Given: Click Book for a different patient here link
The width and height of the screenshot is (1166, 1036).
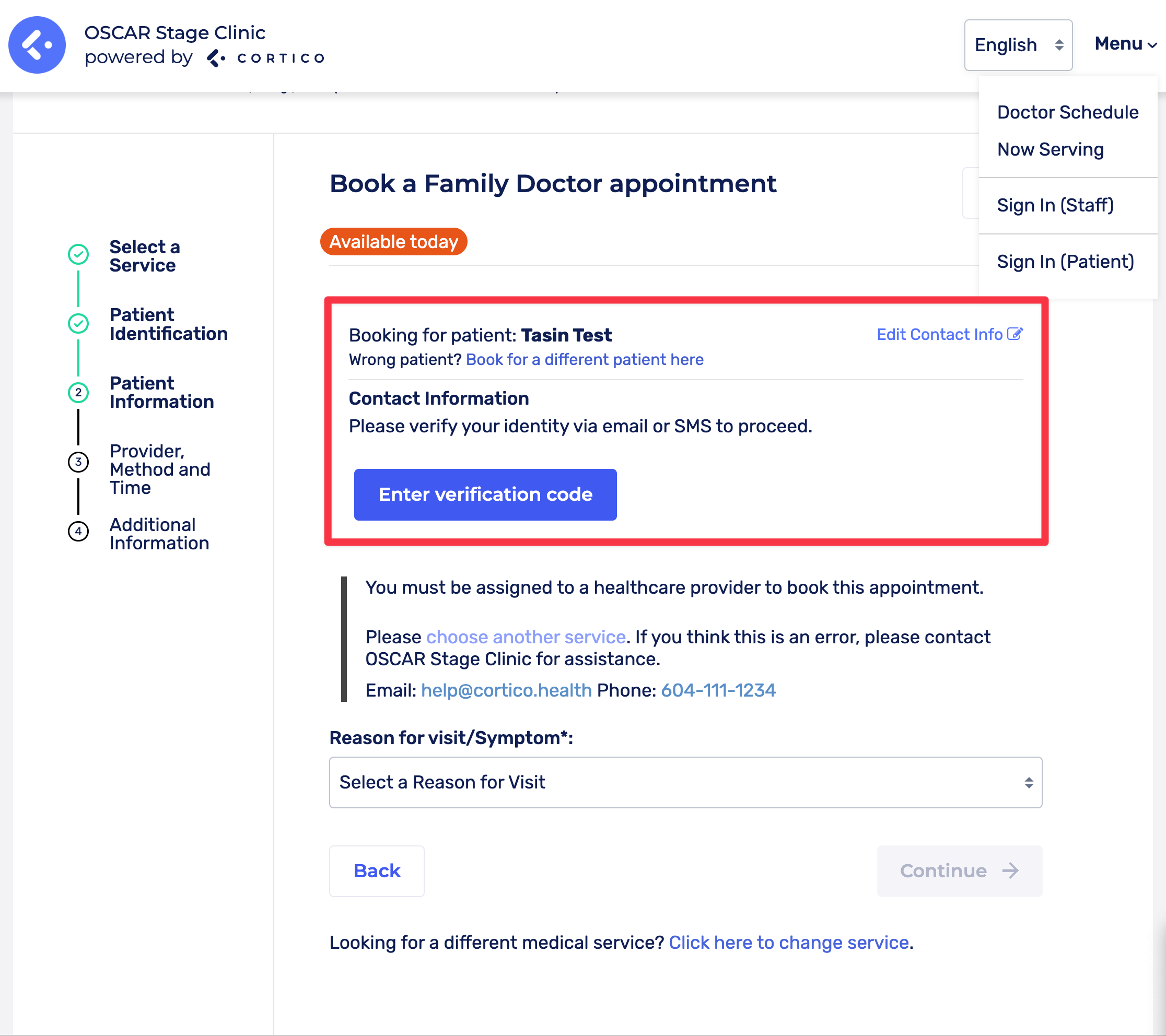Looking at the screenshot, I should [x=584, y=360].
